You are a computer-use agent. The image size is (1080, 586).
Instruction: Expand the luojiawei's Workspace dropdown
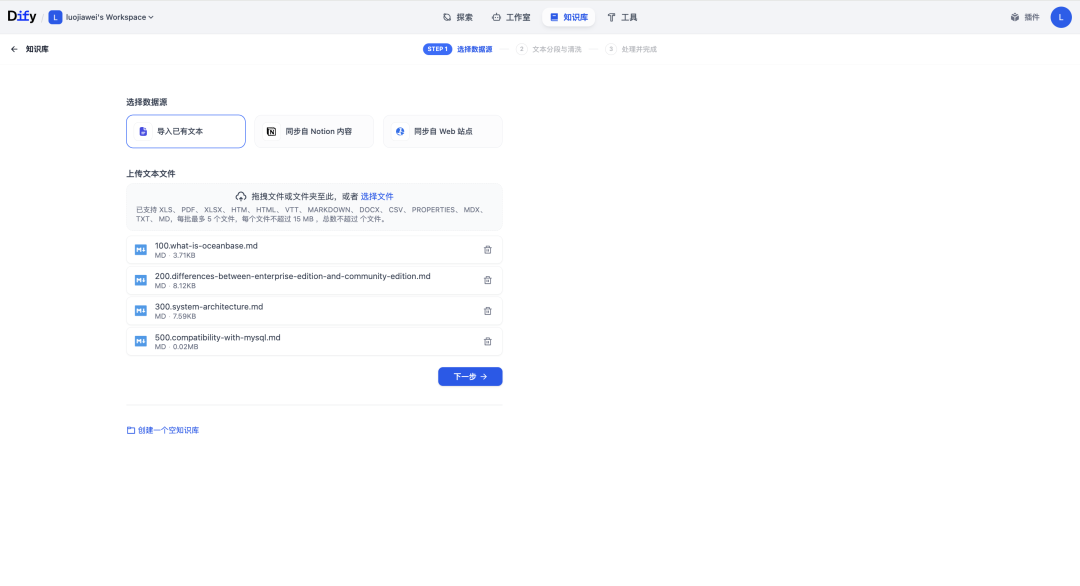pos(103,16)
